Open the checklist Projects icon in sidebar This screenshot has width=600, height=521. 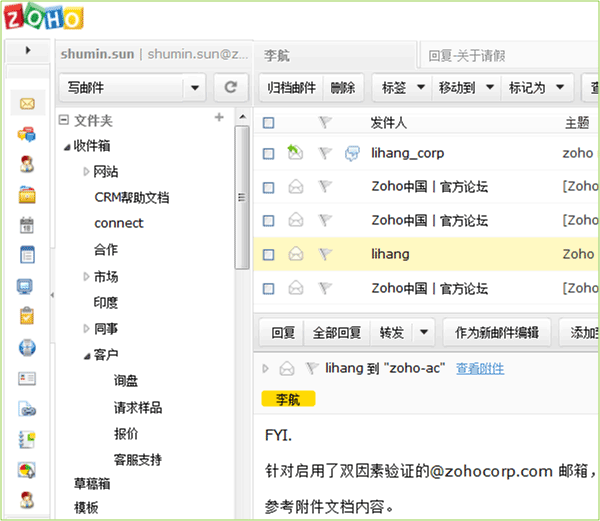27,439
